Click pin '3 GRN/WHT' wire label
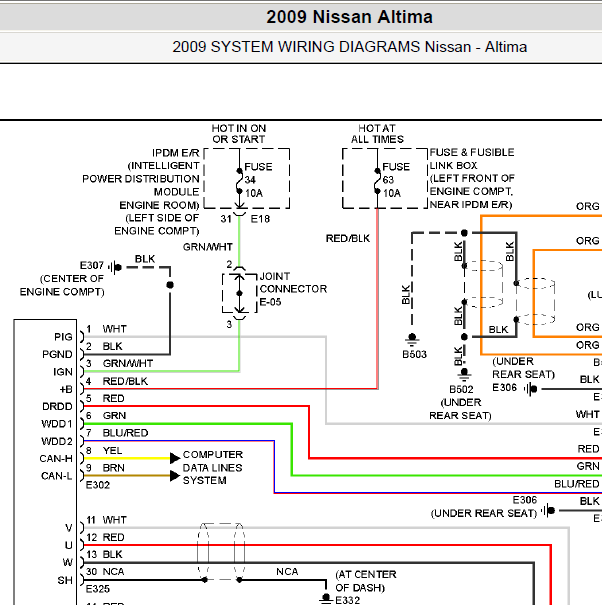The image size is (602, 605). (x=119, y=363)
